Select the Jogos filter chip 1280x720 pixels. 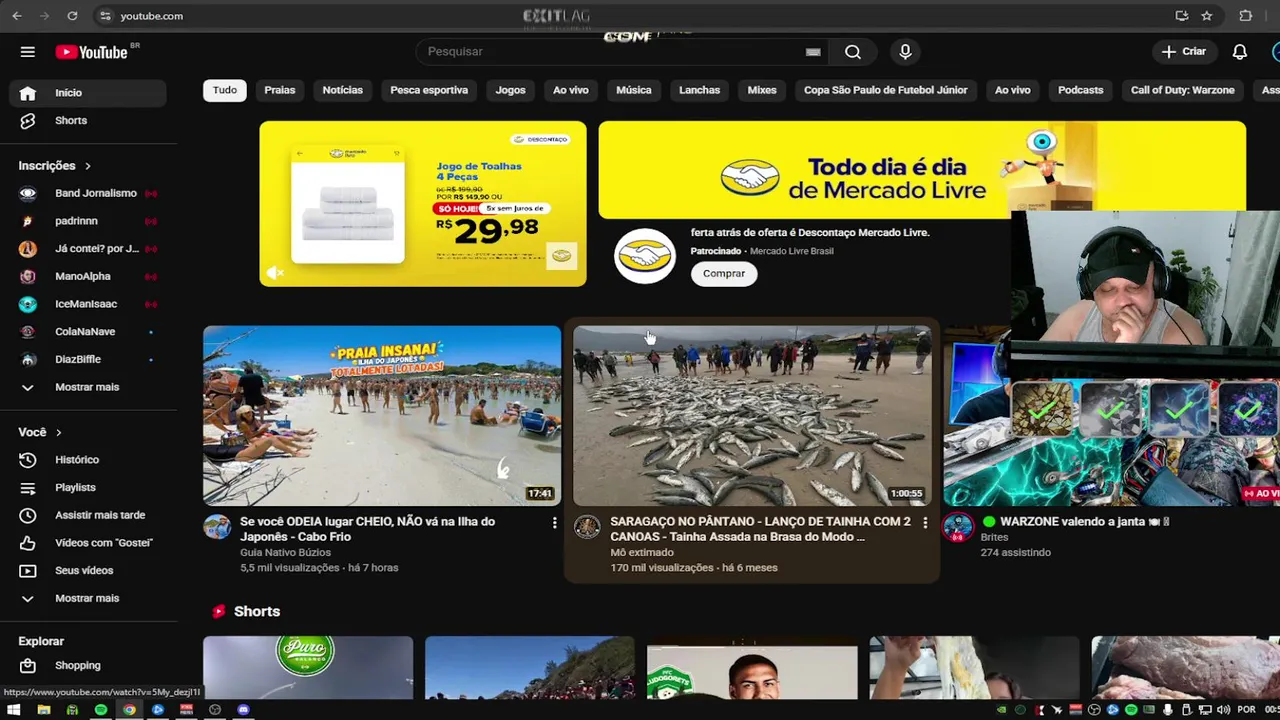pyautogui.click(x=510, y=90)
